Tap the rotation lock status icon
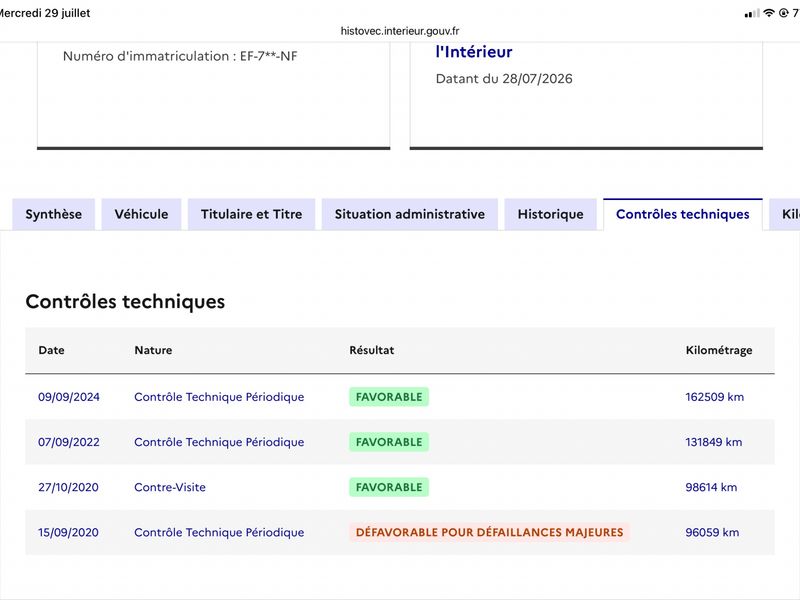 click(784, 13)
